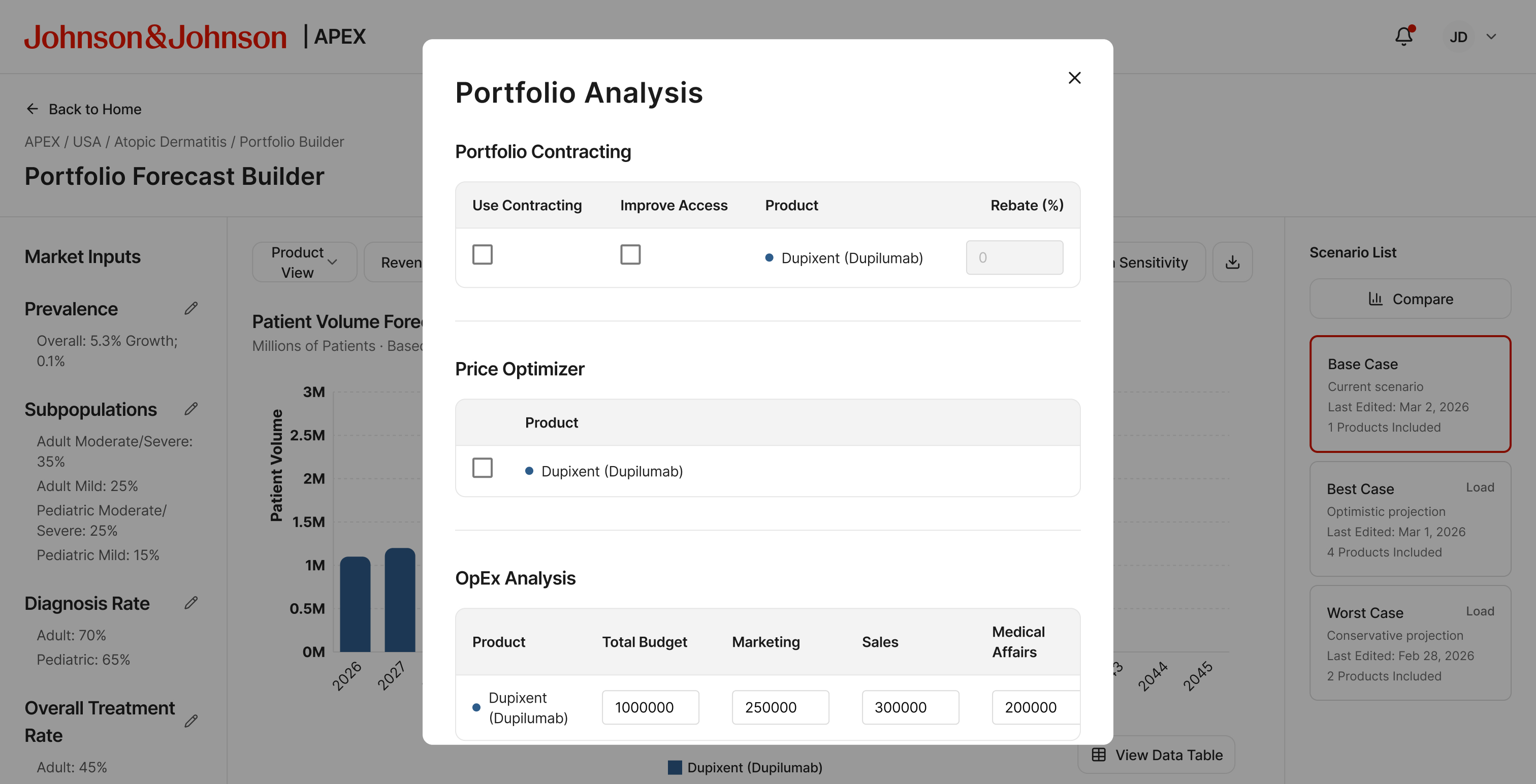Click the back arrow icon
The height and width of the screenshot is (784, 1536).
click(x=32, y=109)
